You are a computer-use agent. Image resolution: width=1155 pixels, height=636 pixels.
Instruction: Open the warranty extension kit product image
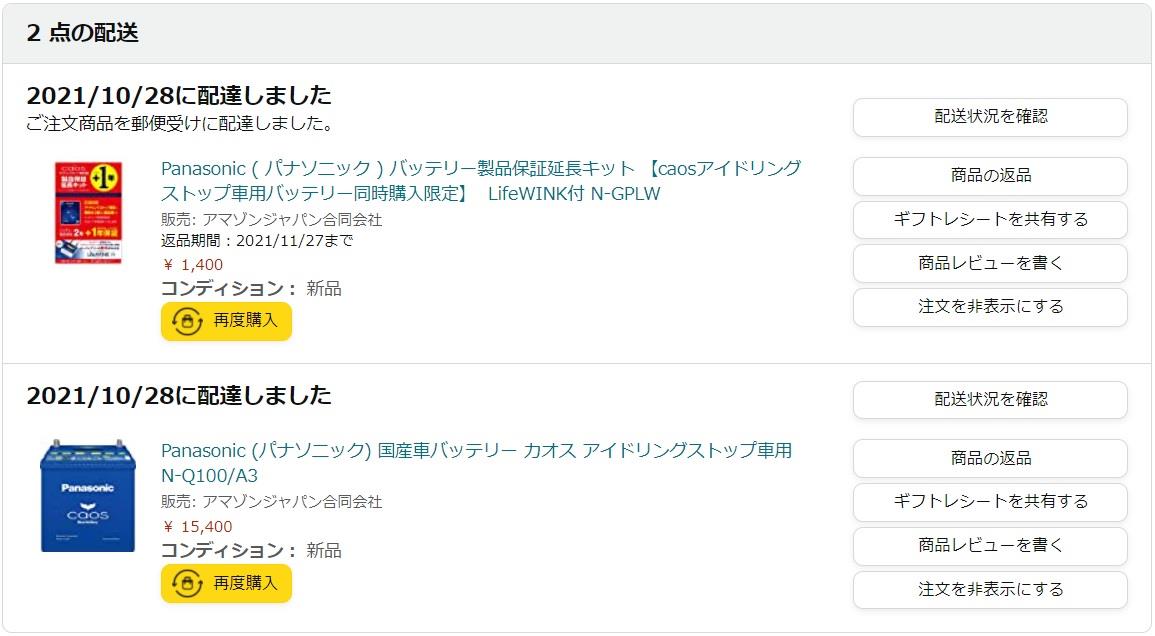click(88, 213)
